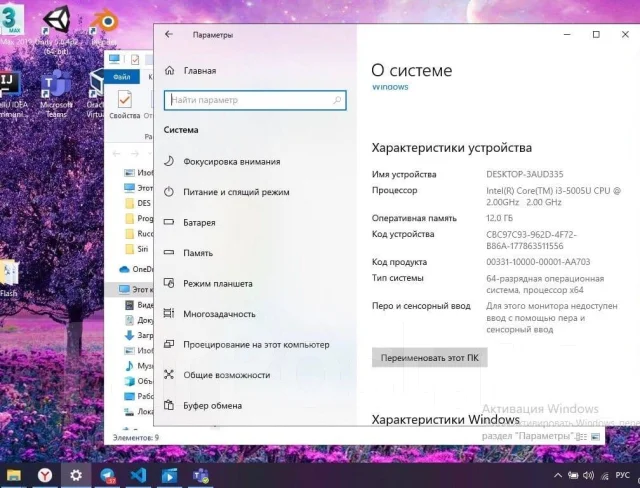Select the Intel Core i3-5005U processor text

[553, 196]
